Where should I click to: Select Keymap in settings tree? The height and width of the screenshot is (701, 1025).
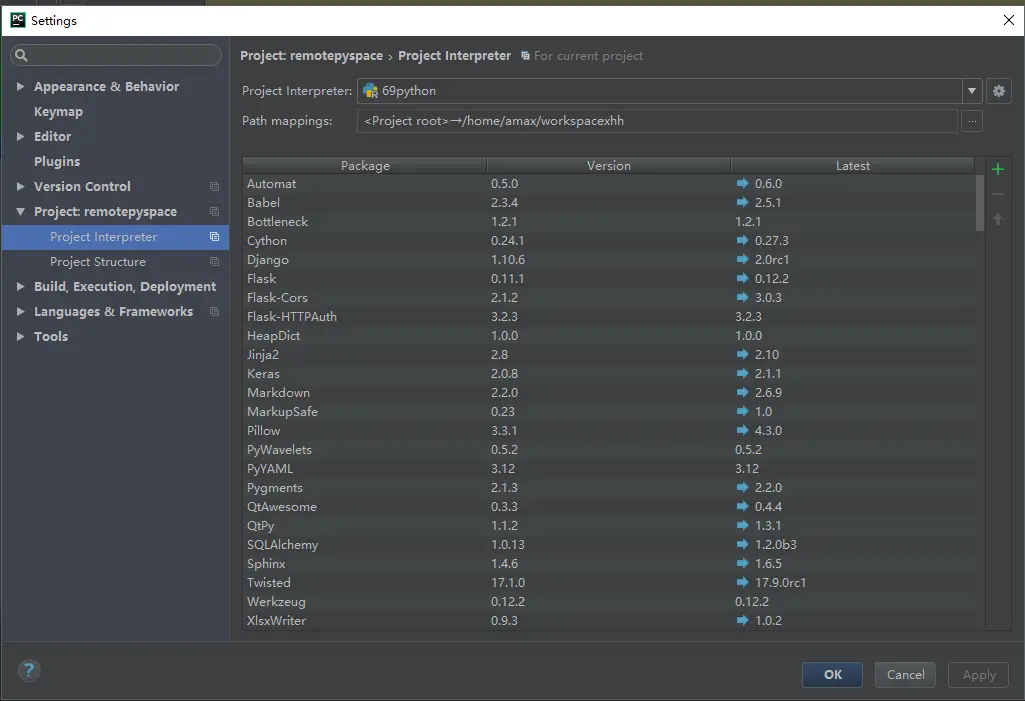tap(58, 112)
